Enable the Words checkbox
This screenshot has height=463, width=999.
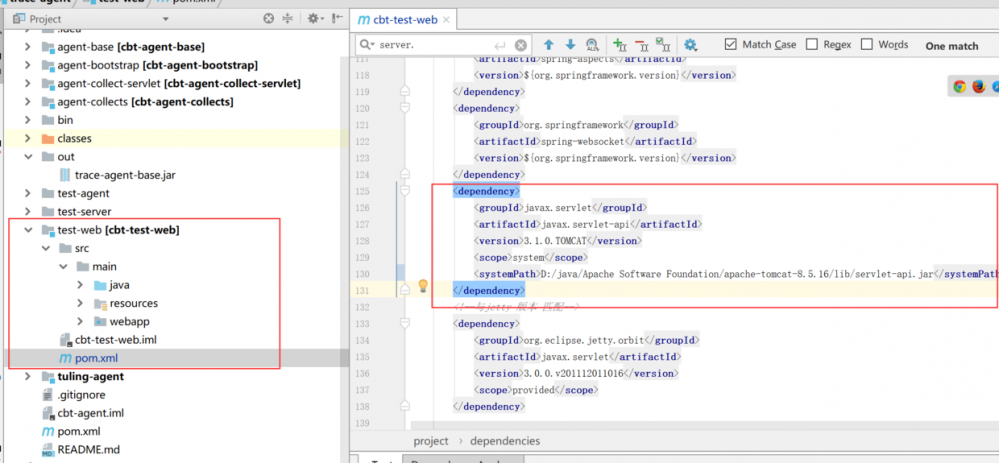(867, 45)
